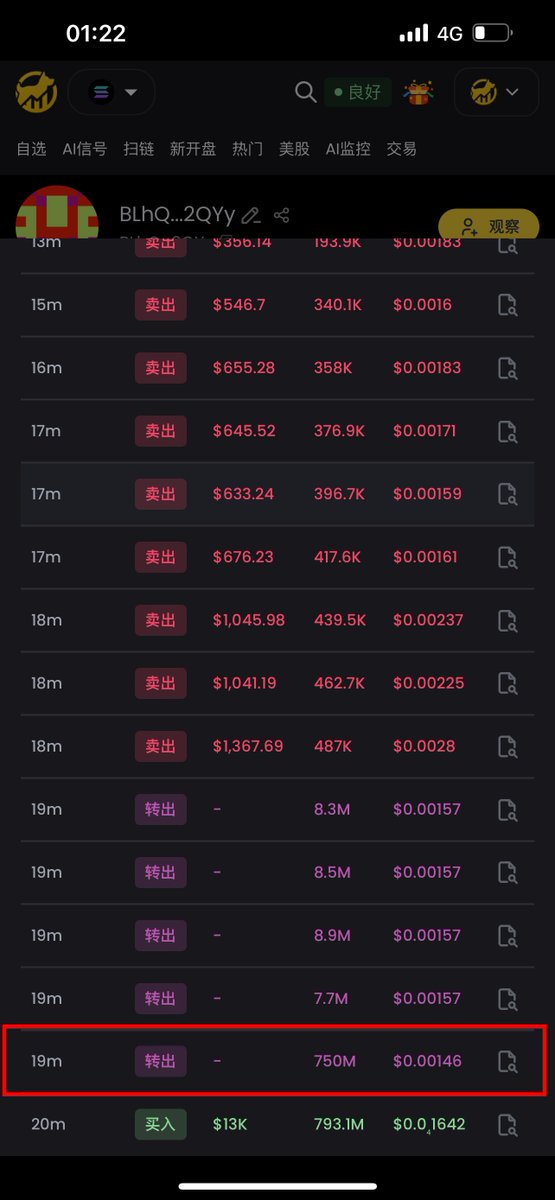Expand the account avatar dropdown
The image size is (555, 1200).
pyautogui.click(x=496, y=92)
